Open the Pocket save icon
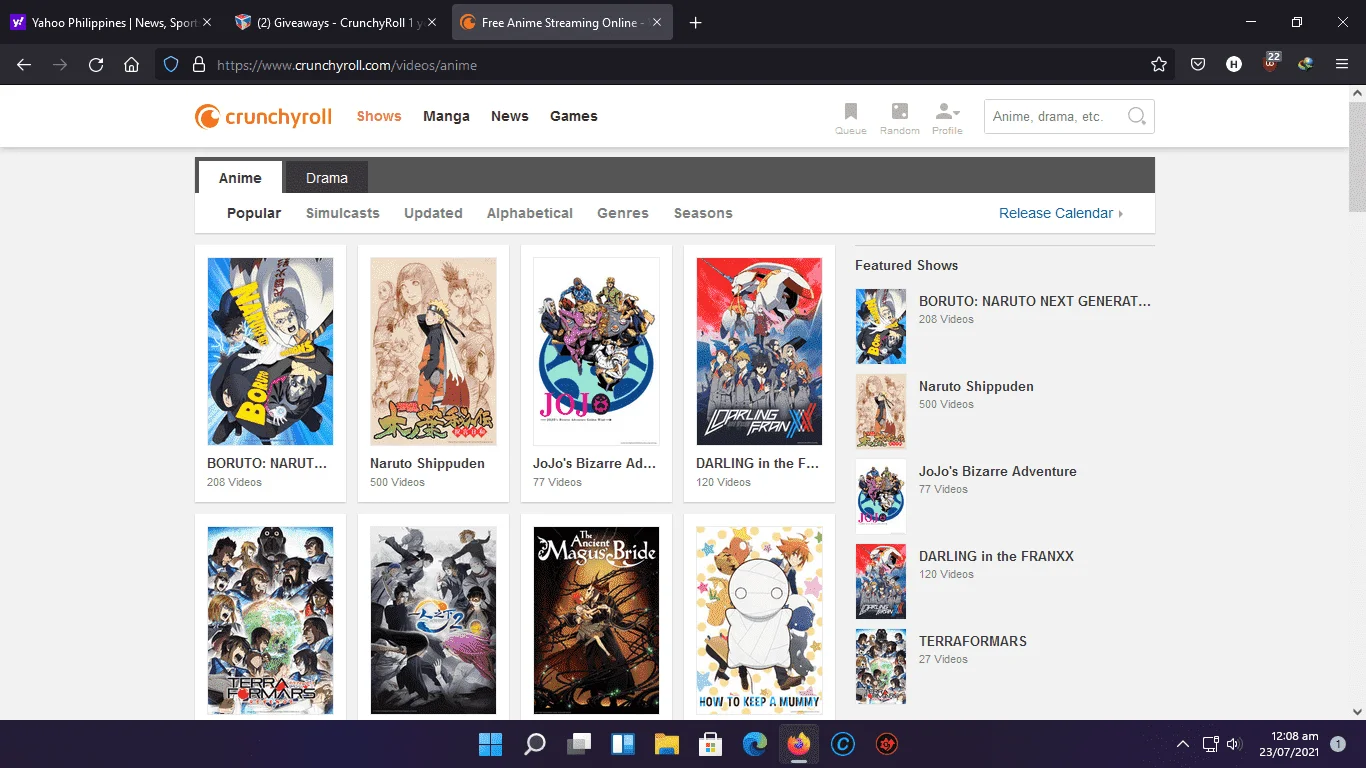Screen dimensions: 1366x768 [1198, 65]
